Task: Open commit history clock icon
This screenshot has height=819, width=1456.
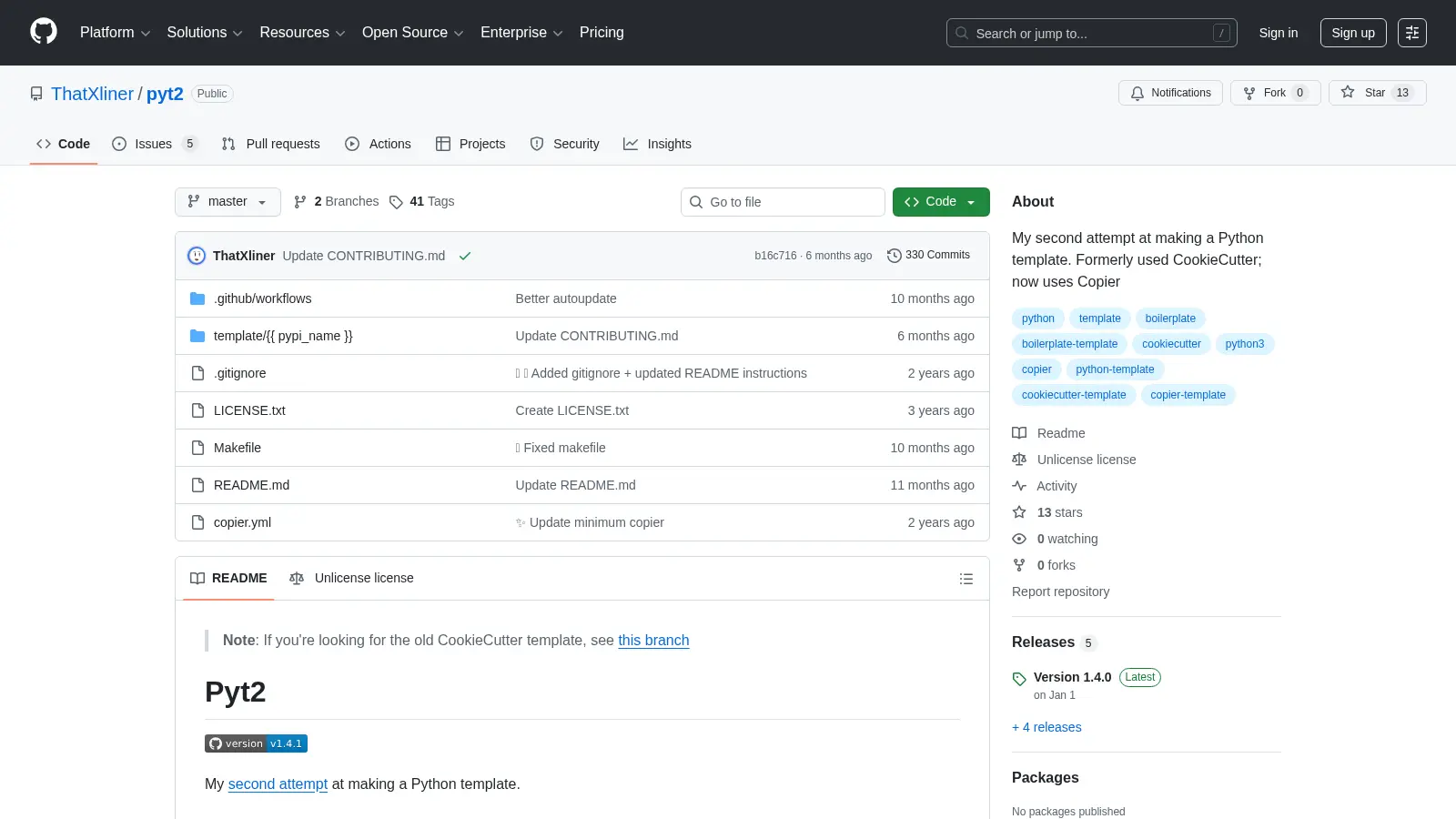Action: point(895,256)
